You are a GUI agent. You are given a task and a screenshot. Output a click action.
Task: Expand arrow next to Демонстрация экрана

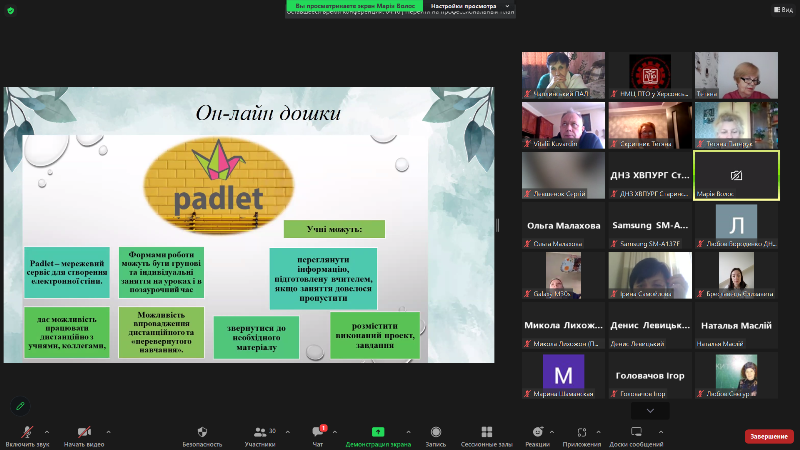[x=408, y=432]
